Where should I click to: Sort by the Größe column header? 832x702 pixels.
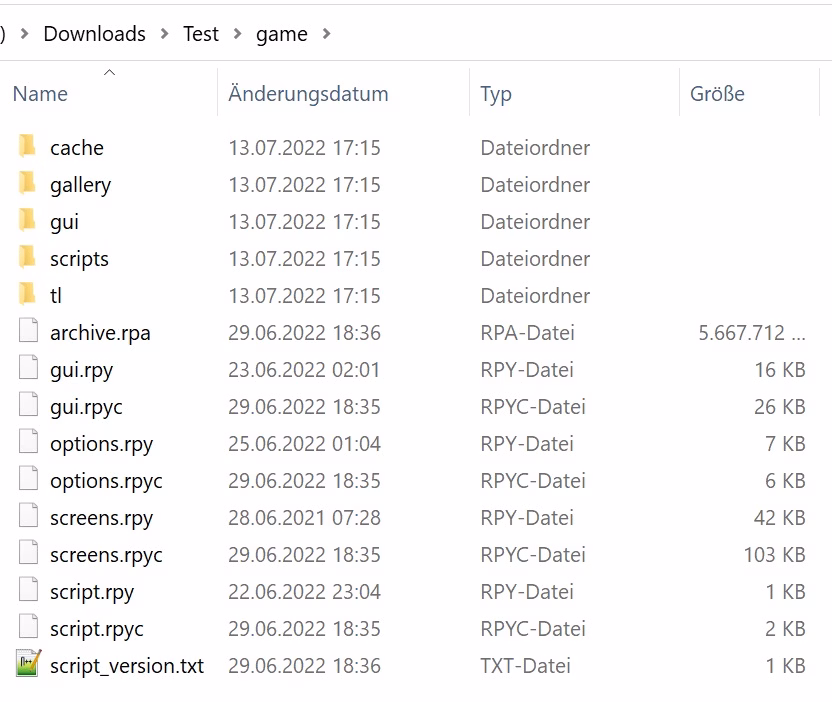point(717,93)
